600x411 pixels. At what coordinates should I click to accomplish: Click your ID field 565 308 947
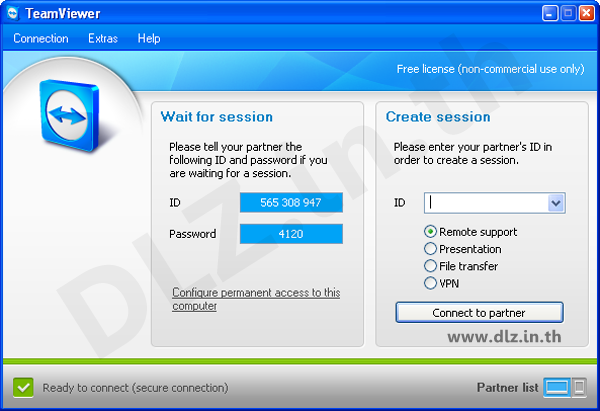291,202
